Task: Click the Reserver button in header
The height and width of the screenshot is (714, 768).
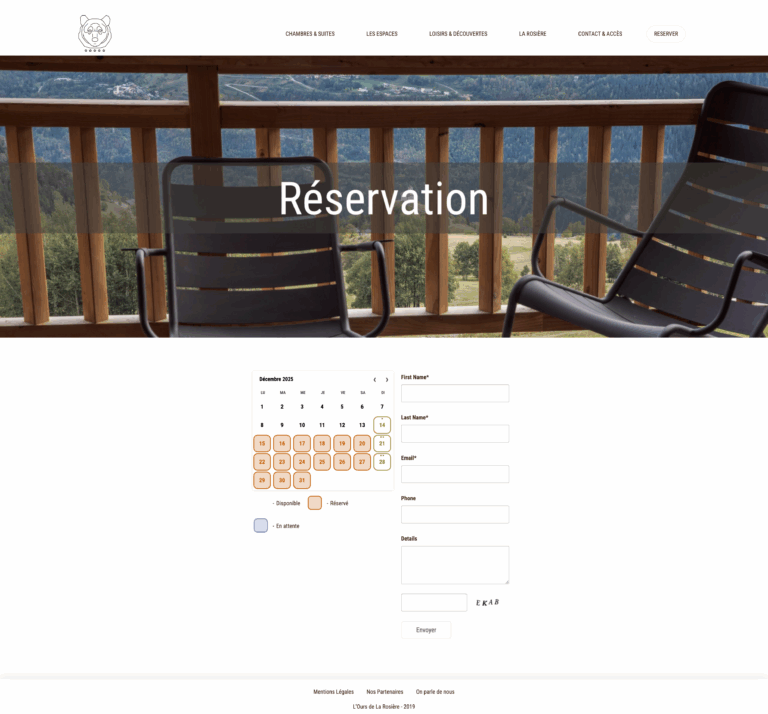Action: click(666, 34)
